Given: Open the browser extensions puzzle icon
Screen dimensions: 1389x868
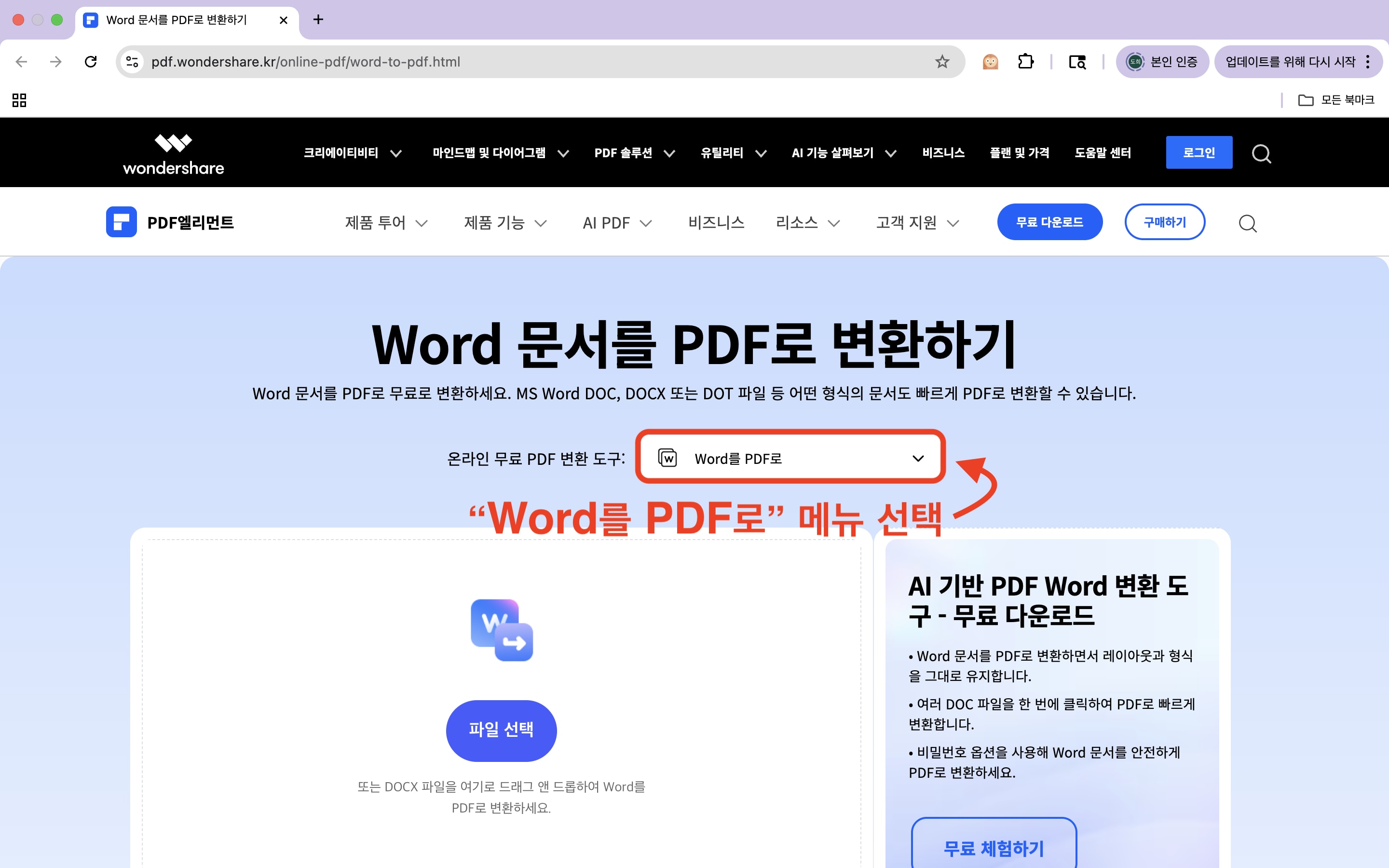Looking at the screenshot, I should click(1026, 61).
